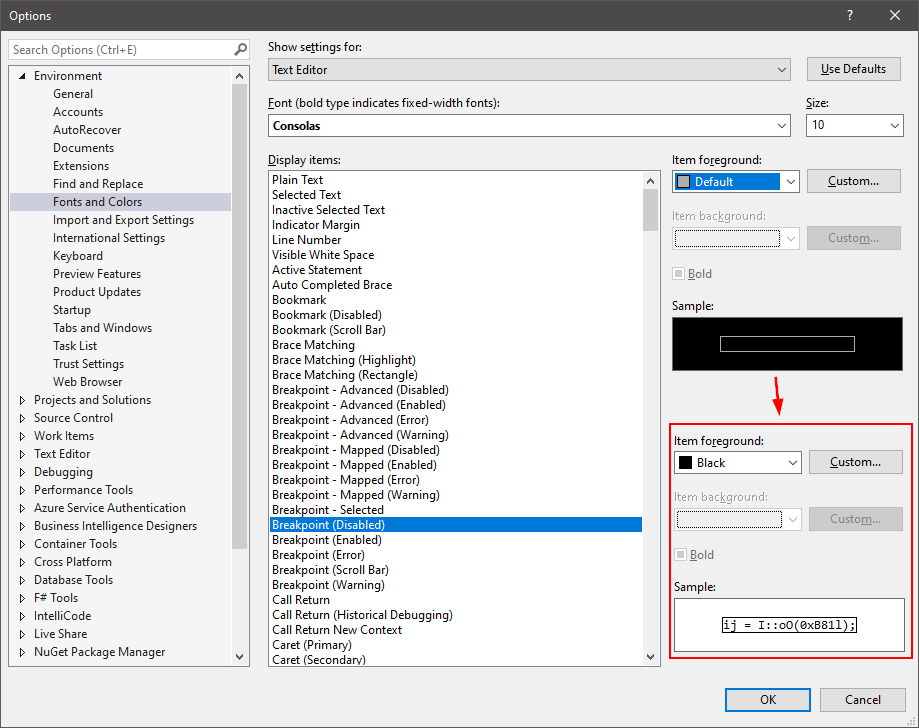
Task: Toggle the upper Bold checkbox
Action: (678, 274)
